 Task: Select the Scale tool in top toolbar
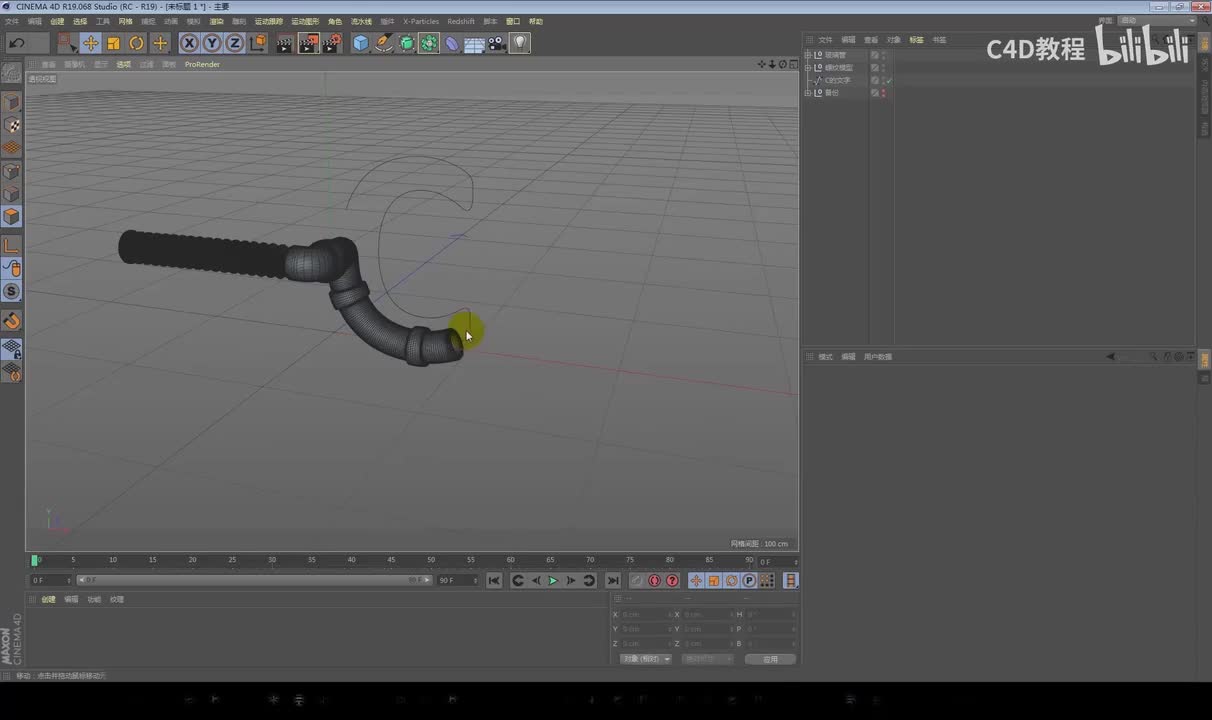tap(113, 43)
